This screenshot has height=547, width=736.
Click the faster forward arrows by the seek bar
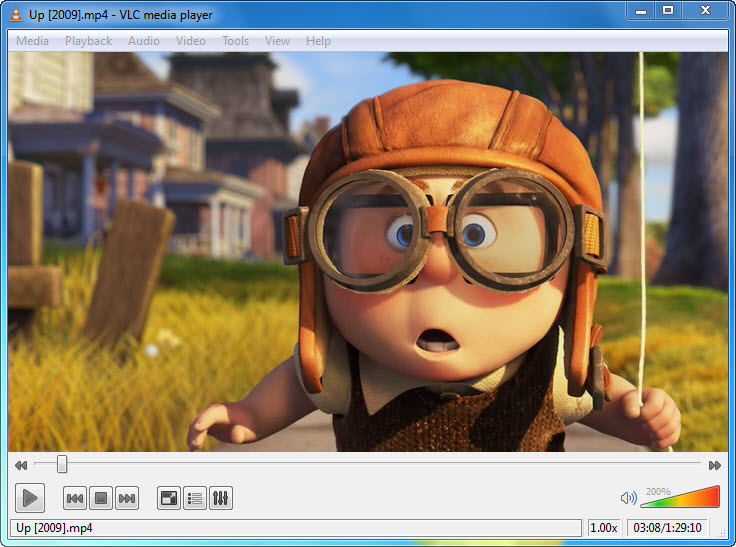tap(715, 465)
